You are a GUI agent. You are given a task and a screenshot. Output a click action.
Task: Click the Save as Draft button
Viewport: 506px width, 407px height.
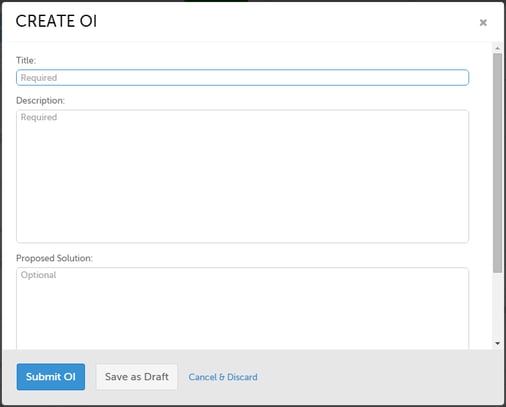pos(137,377)
